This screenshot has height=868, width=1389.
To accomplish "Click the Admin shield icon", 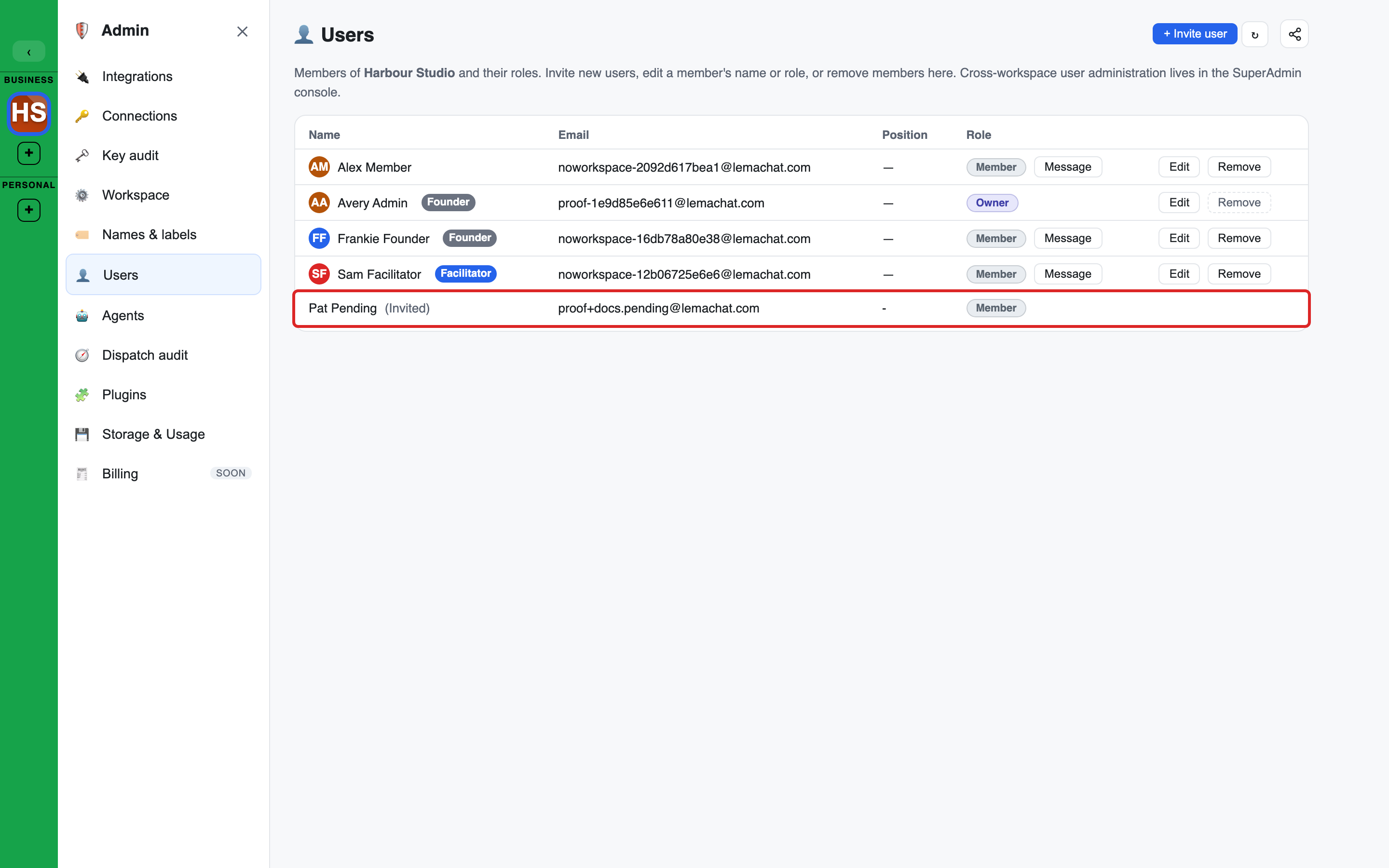I will (82, 30).
